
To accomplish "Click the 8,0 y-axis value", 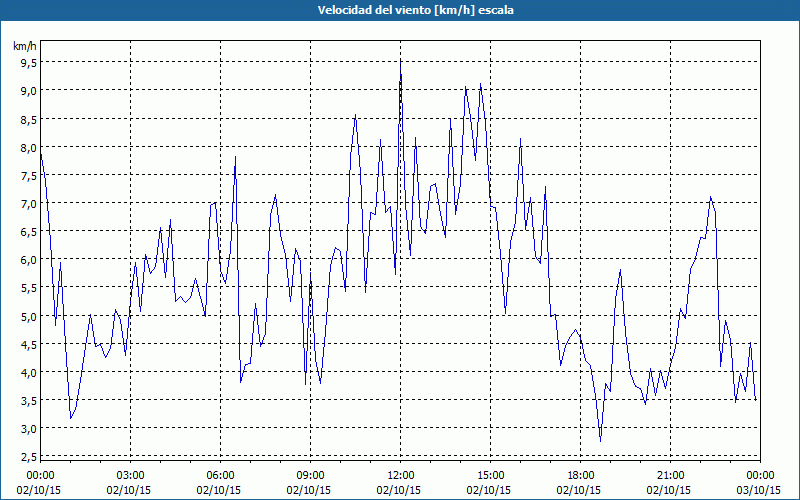I will pos(28,147).
